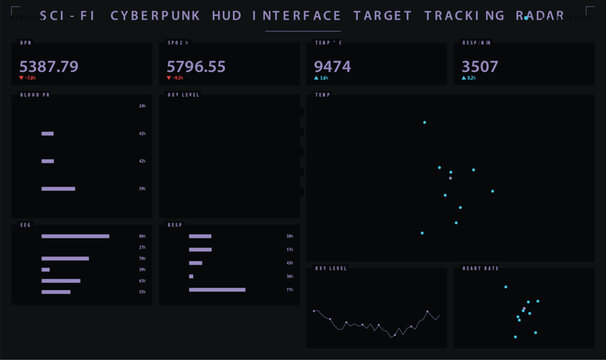The width and height of the screenshot is (606, 360).
Task: Click OXY LEVEL header of the empty panel
Action: (183, 95)
